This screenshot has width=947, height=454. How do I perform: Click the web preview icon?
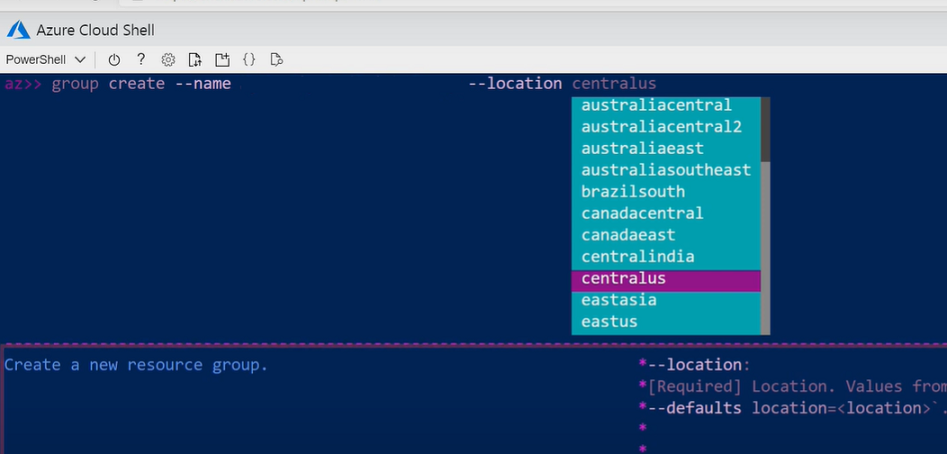pos(277,59)
